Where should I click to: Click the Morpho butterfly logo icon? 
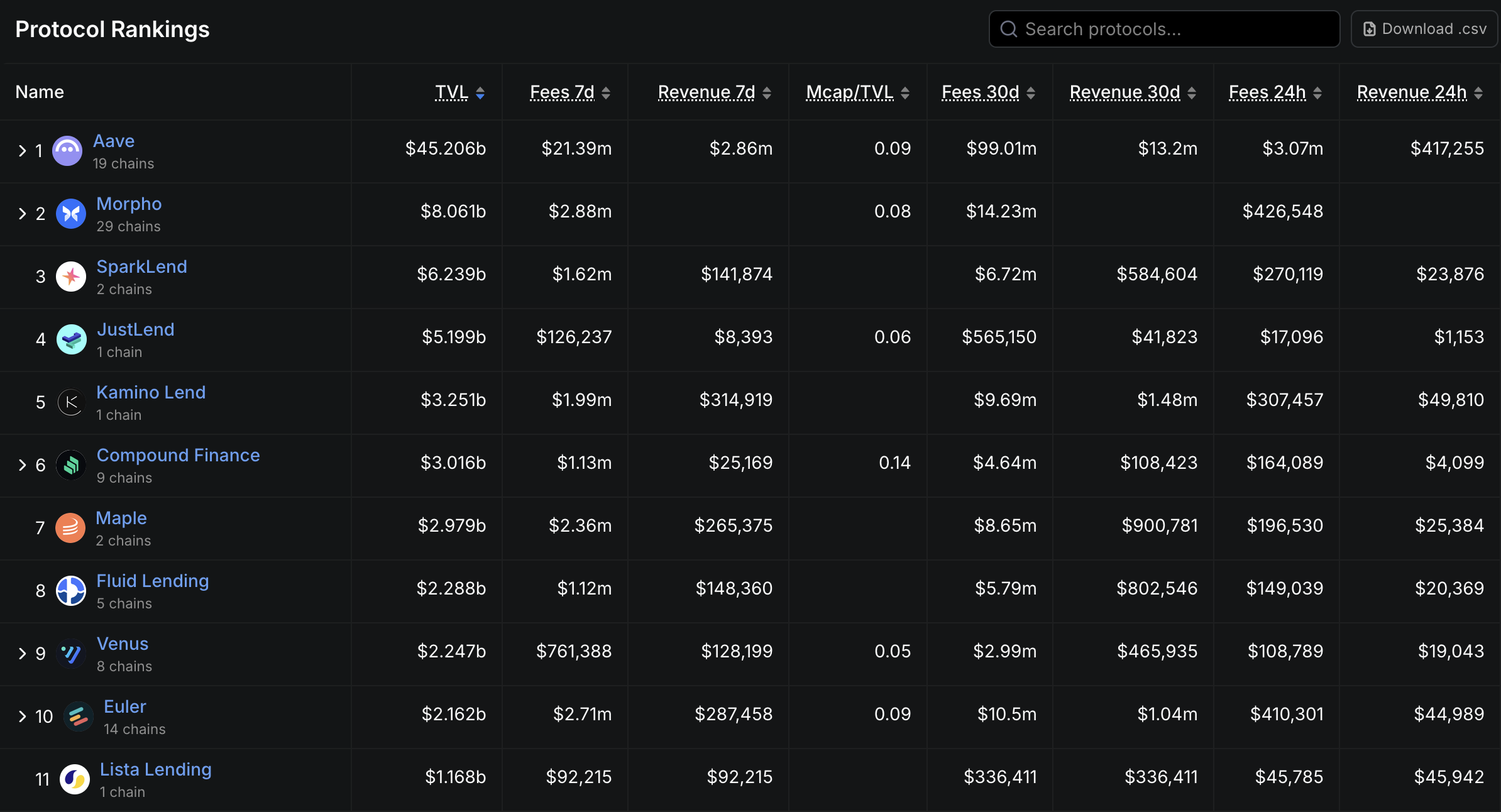pyautogui.click(x=71, y=214)
